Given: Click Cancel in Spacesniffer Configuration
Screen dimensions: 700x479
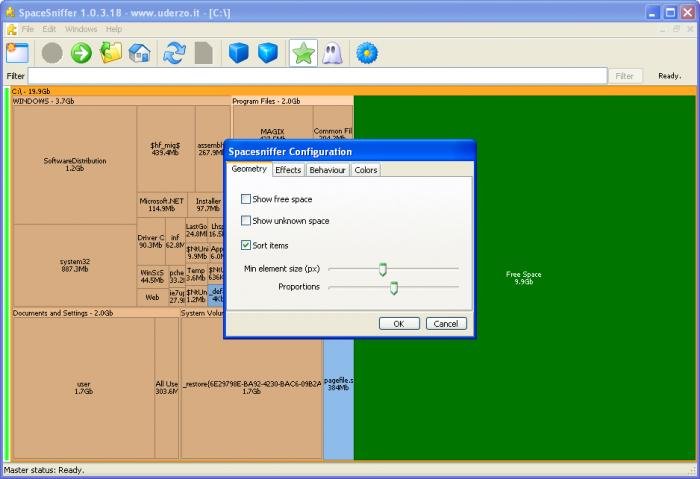Looking at the screenshot, I should (x=446, y=324).
